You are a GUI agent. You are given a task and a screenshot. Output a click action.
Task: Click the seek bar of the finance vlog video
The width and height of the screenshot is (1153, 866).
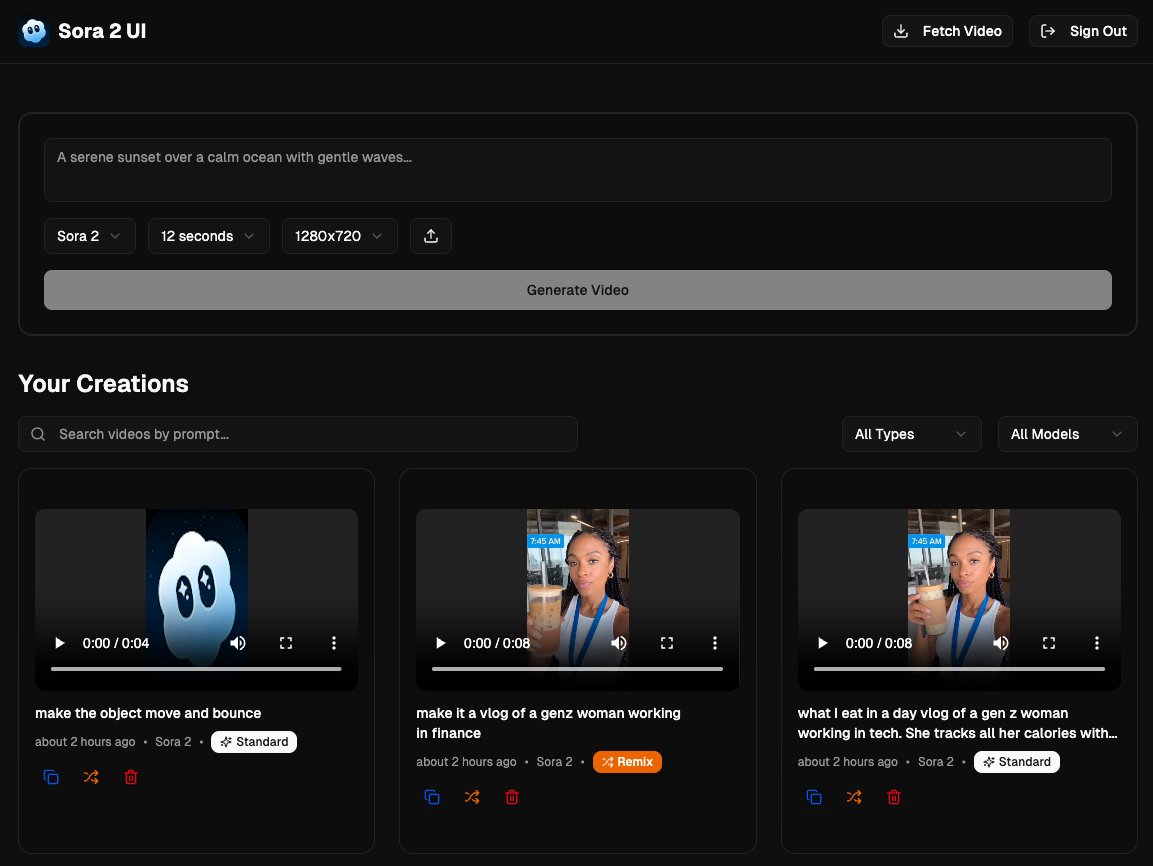click(578, 668)
